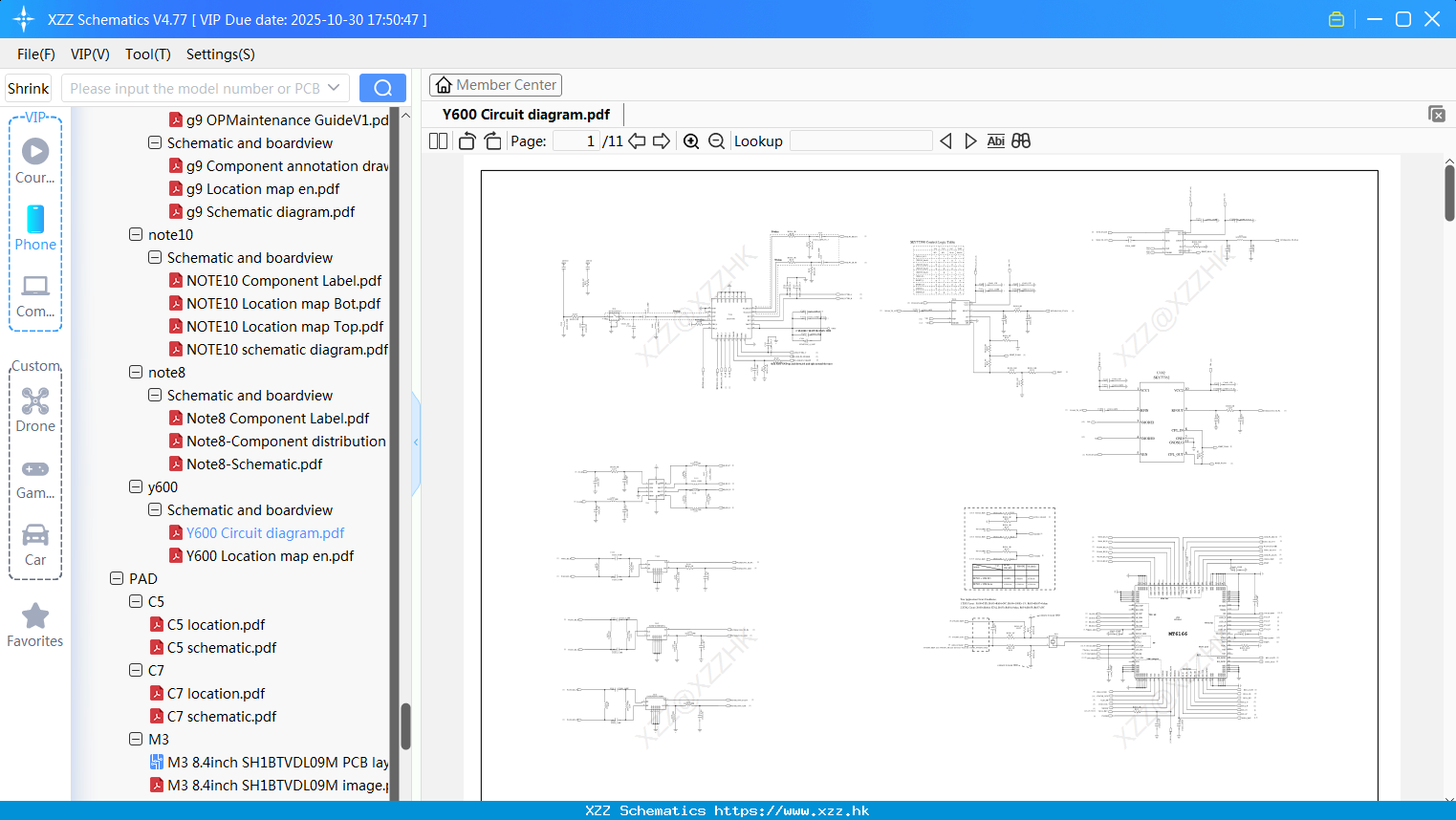Collapse the C5 tree node

click(x=136, y=601)
